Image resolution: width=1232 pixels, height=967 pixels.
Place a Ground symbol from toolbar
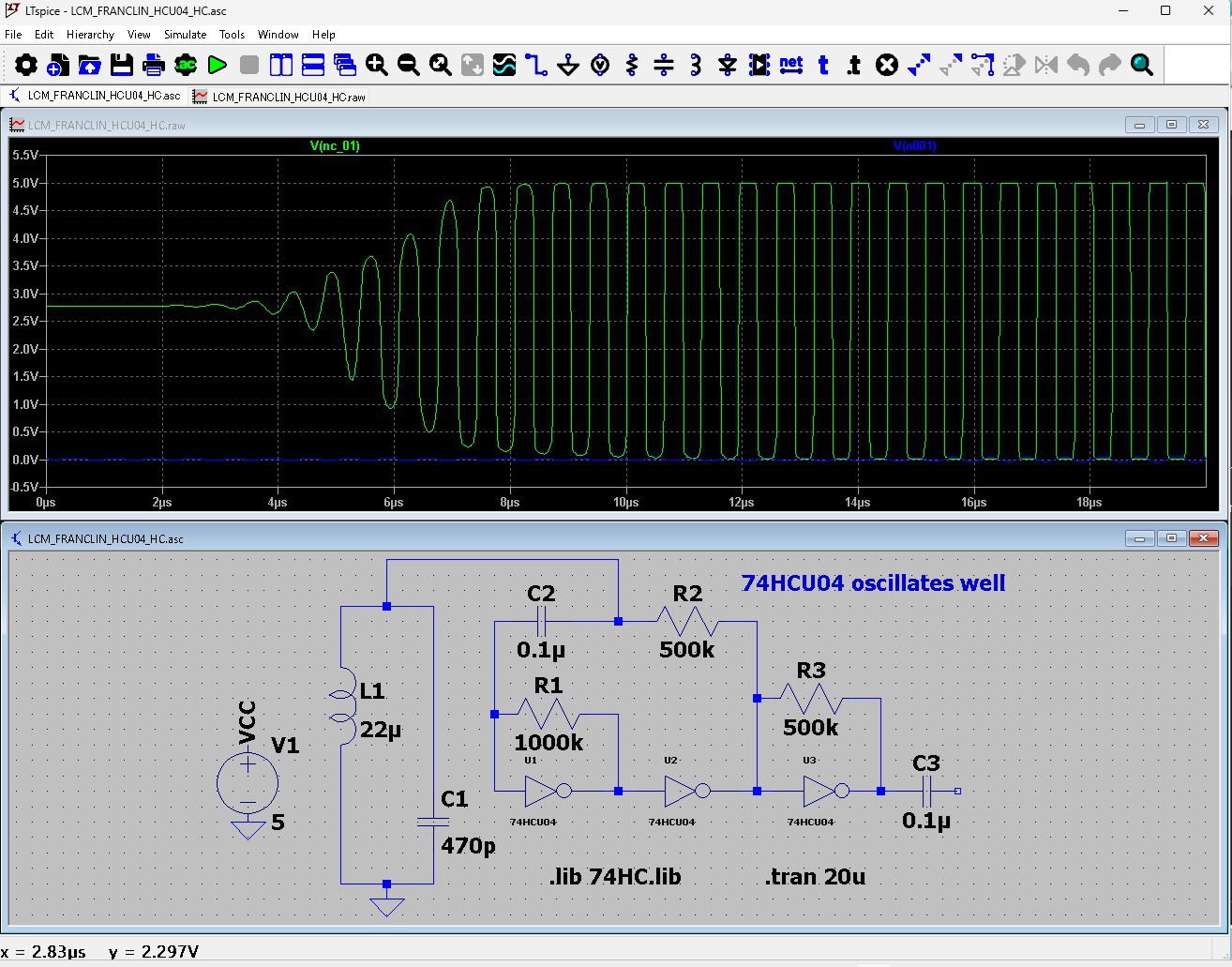click(568, 65)
